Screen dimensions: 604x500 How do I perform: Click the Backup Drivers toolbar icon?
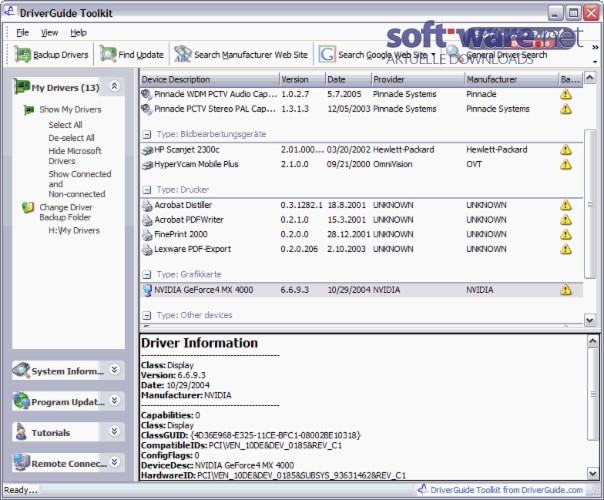(22, 54)
